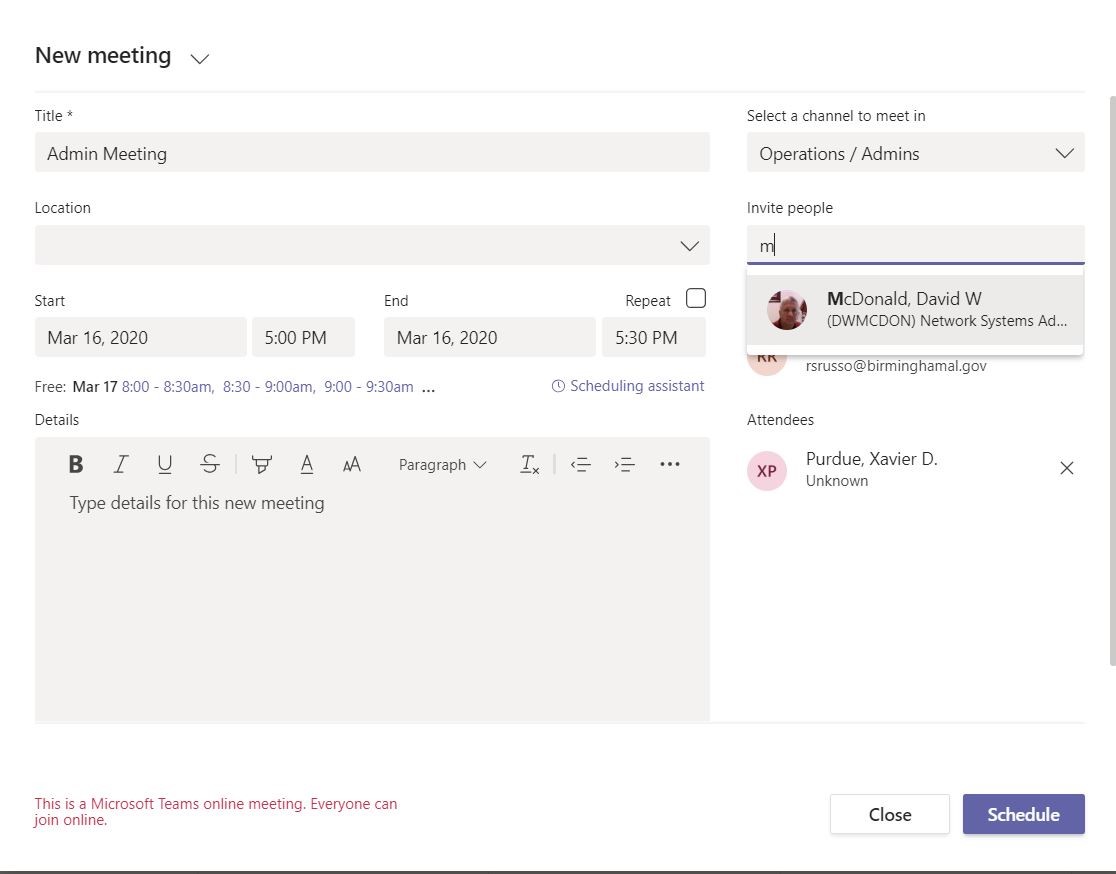Select free slot 8:00 - 8:30am
Viewport: 1116px width, 874px height.
coord(168,386)
